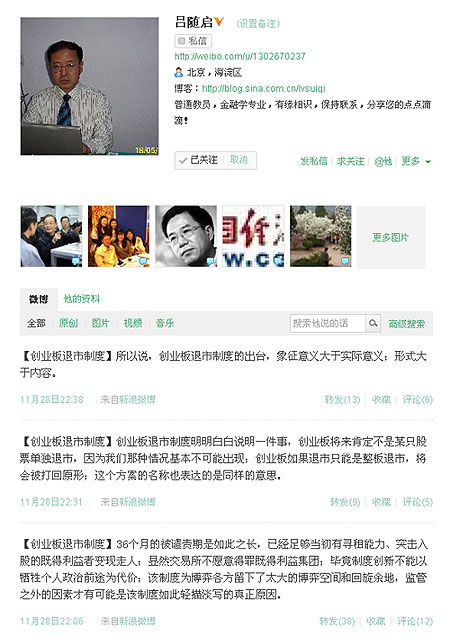Click 设置备注 to set a note

click(x=258, y=24)
